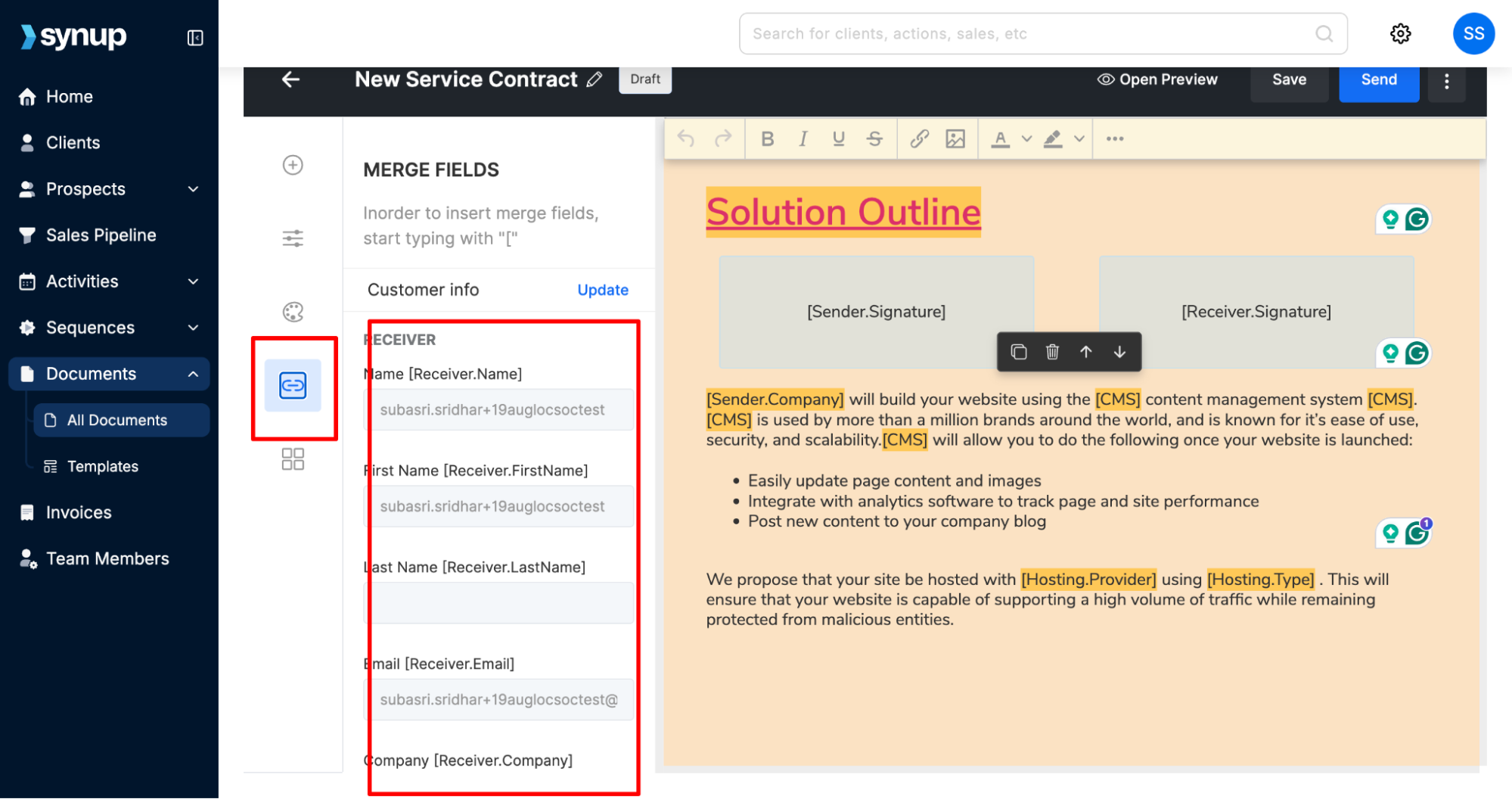Click the Save button
This screenshot has height=799, width=1512.
(1289, 81)
